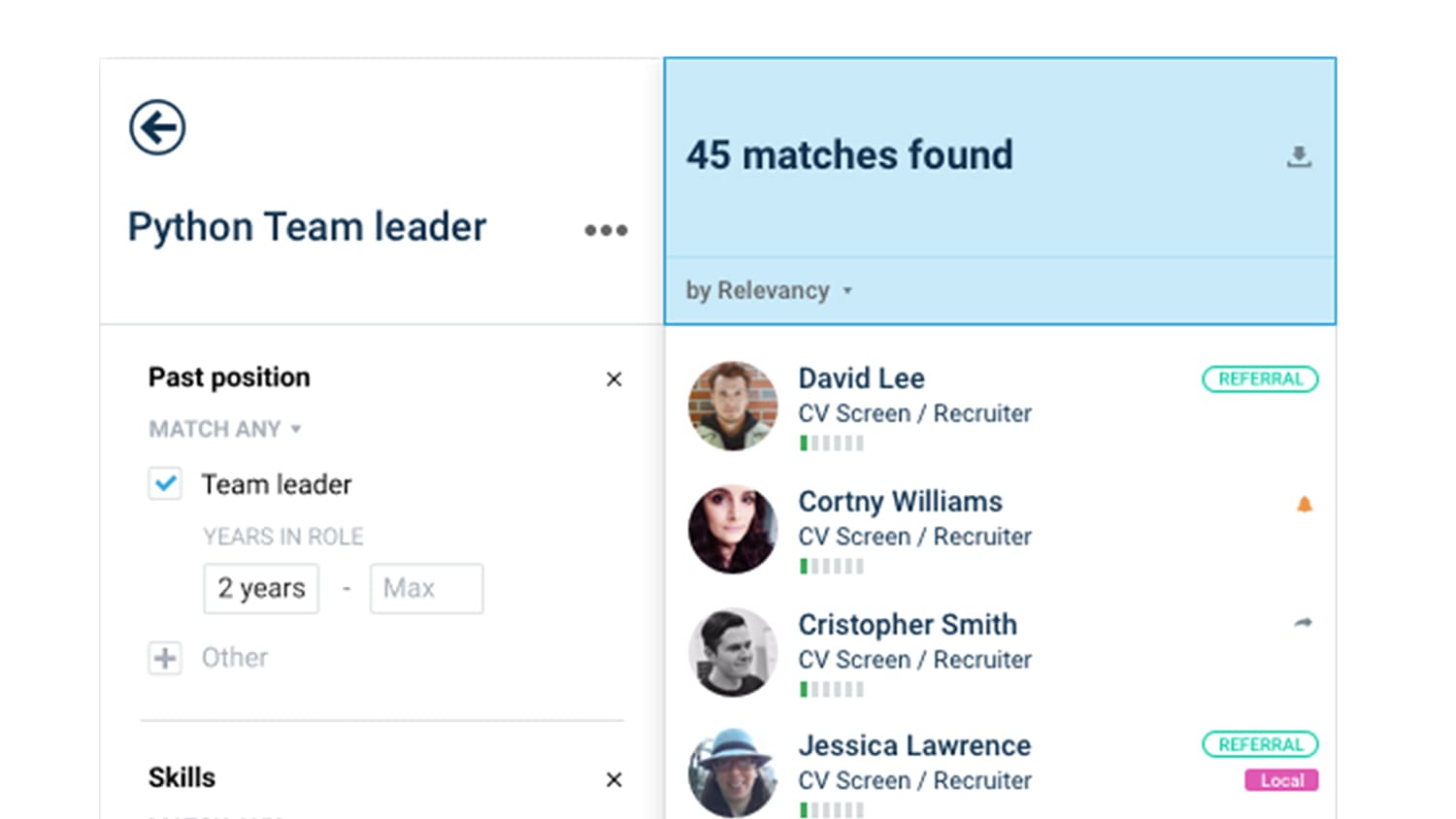Click the download matches icon
The width and height of the screenshot is (1456, 819).
[1299, 156]
